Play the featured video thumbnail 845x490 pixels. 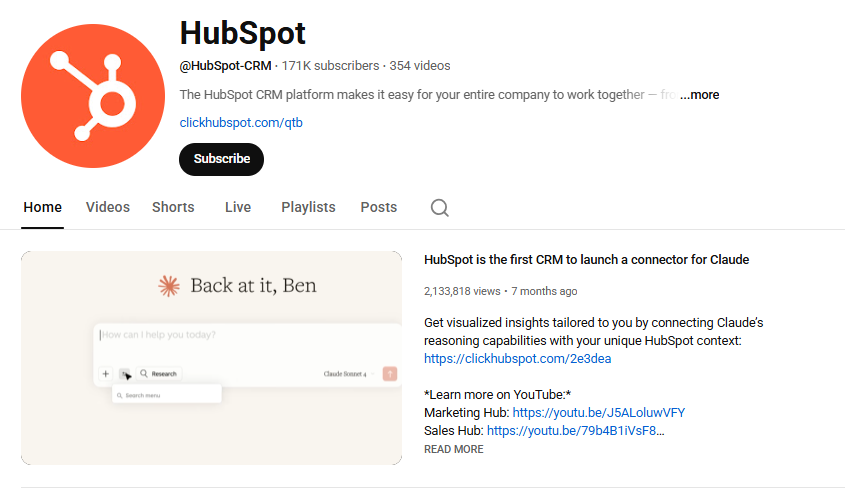(x=211, y=358)
